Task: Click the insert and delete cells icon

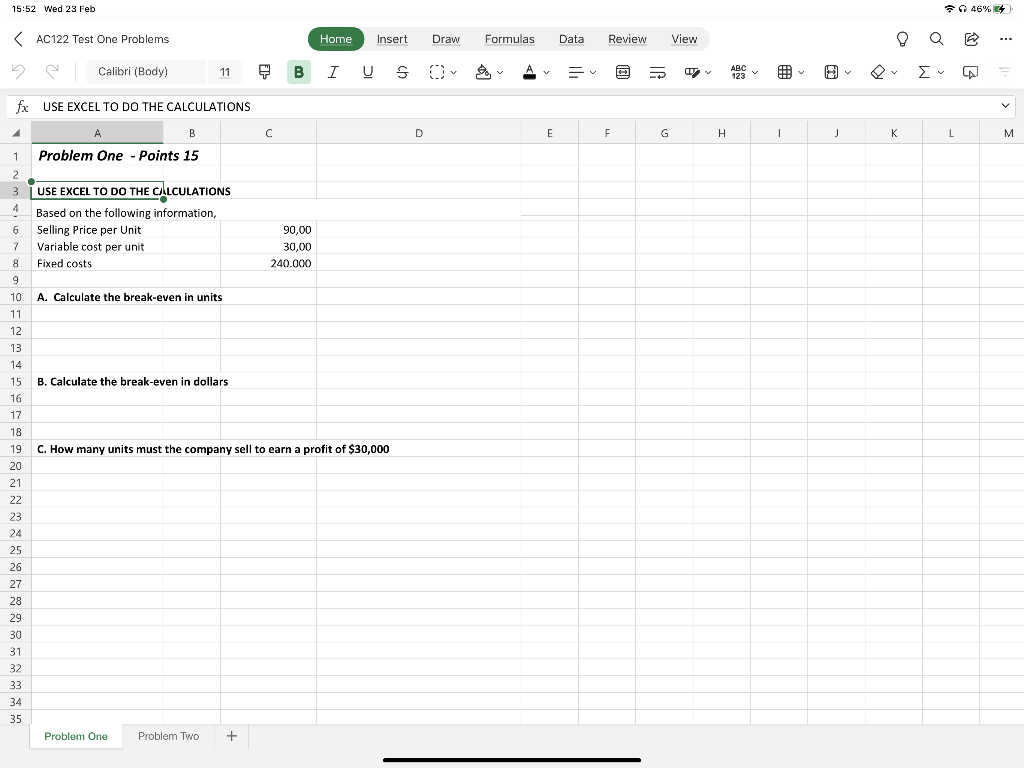Action: (x=785, y=72)
